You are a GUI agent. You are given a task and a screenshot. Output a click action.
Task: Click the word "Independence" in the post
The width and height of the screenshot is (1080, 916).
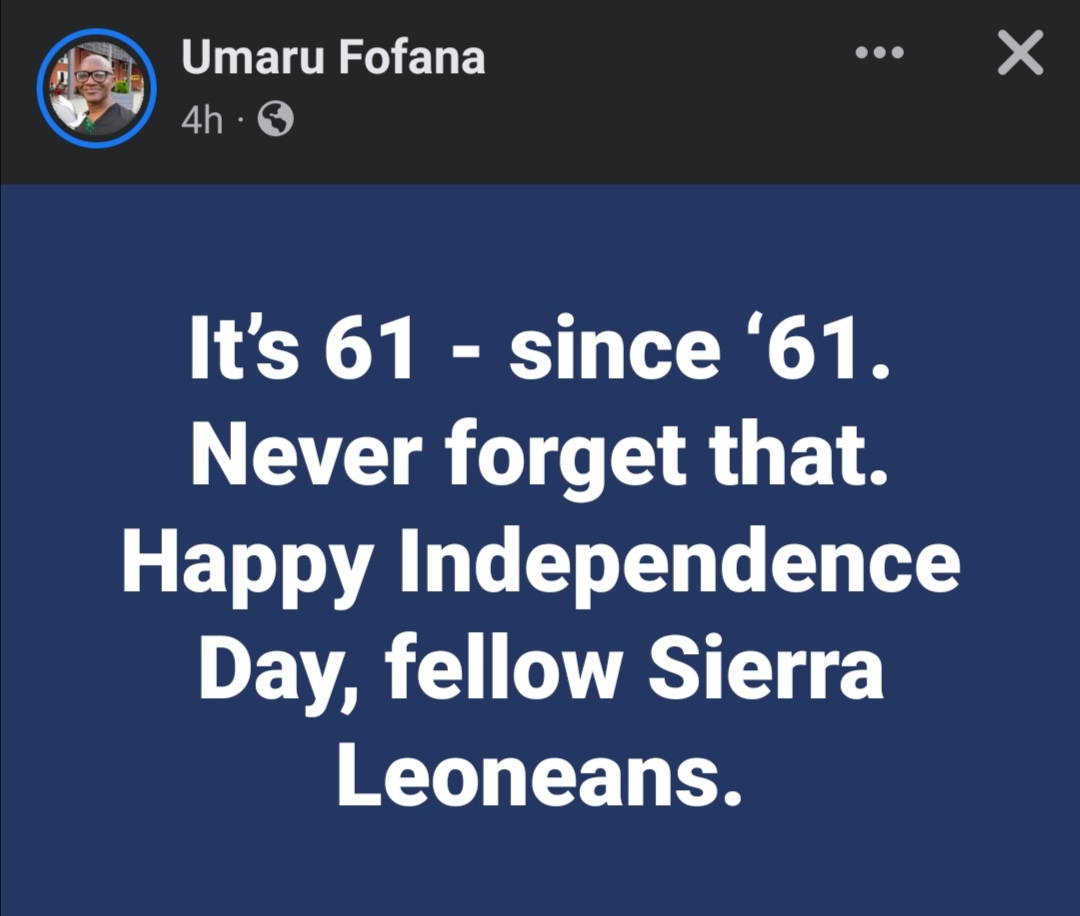(x=679, y=565)
